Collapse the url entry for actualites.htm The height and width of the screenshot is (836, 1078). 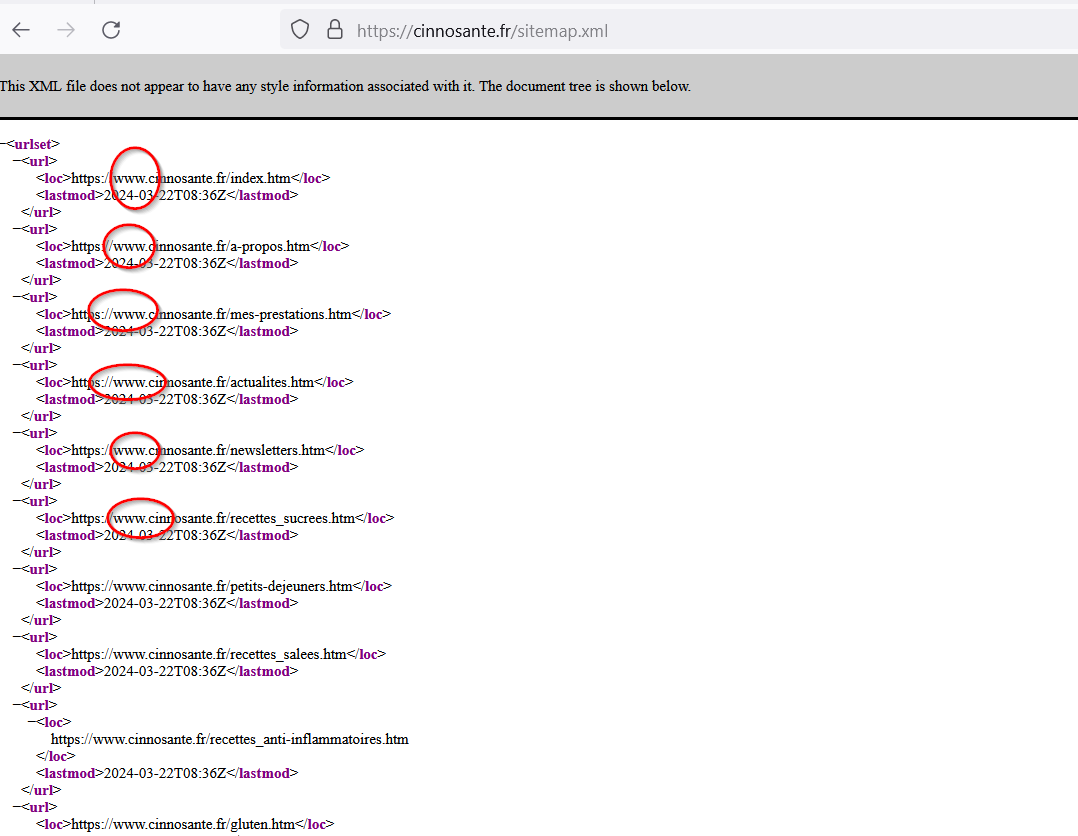pyautogui.click(x=17, y=365)
